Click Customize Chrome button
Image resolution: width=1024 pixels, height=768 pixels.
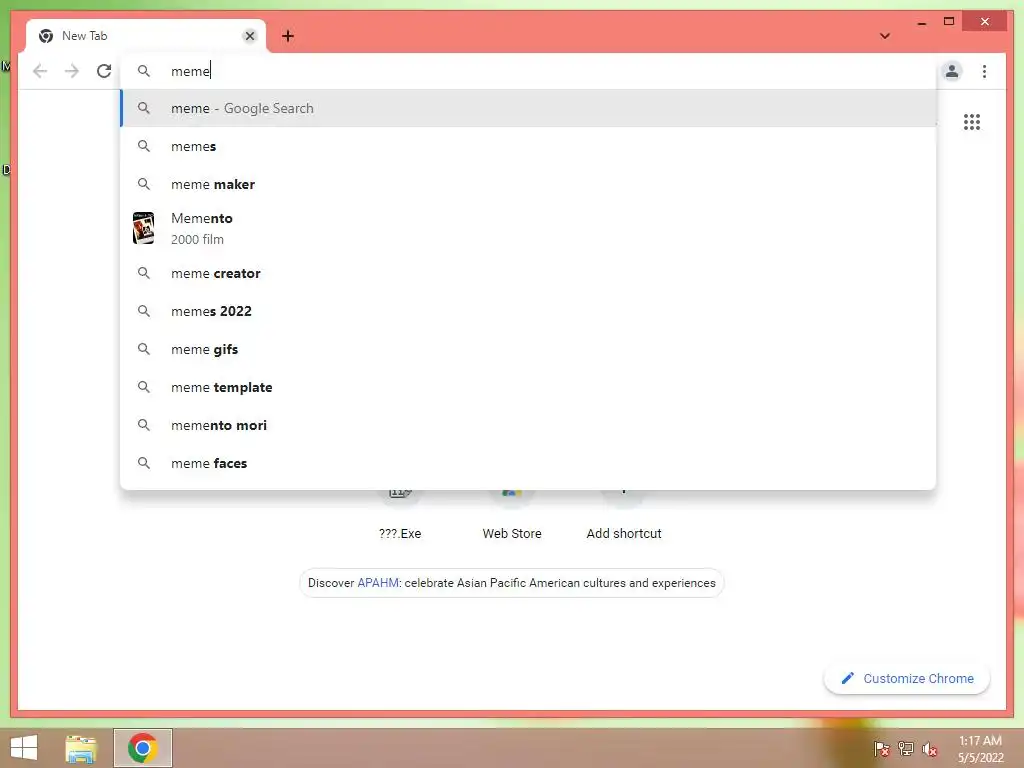pyautogui.click(x=907, y=679)
